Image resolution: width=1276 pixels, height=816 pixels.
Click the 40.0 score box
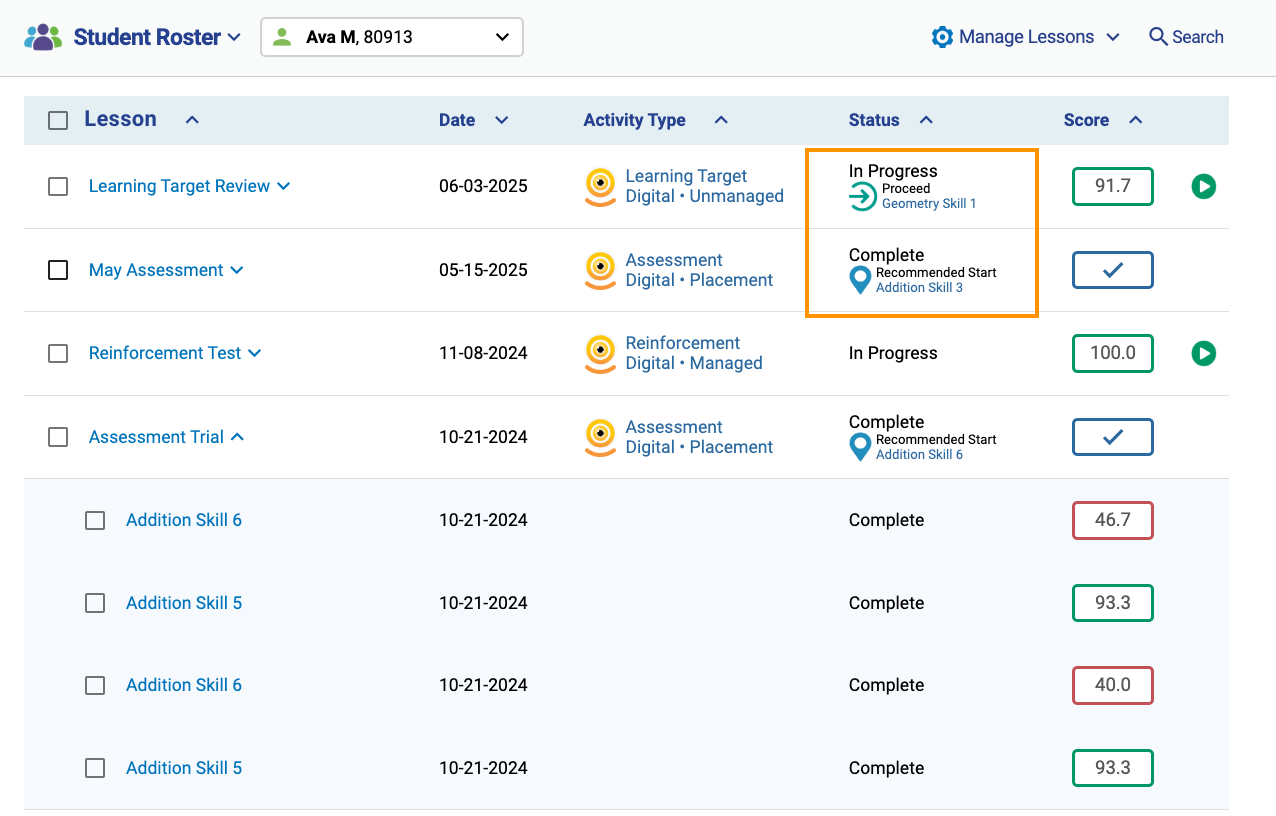1113,685
